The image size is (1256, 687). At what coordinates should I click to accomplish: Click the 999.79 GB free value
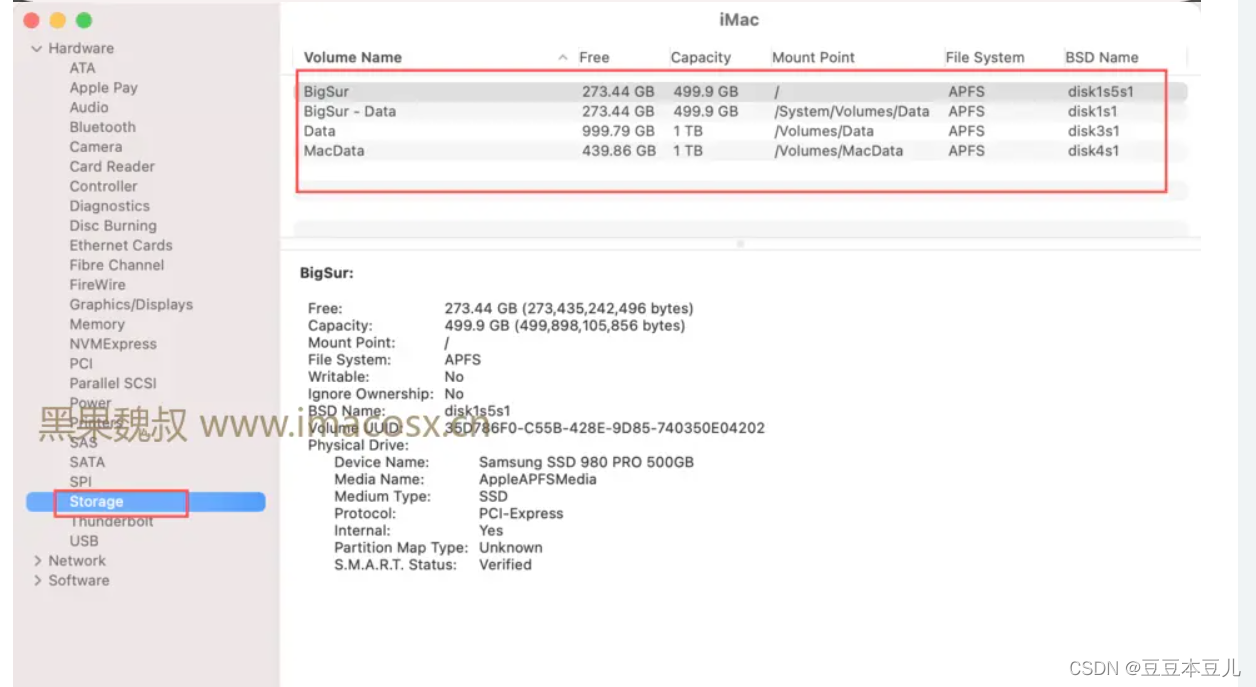618,131
